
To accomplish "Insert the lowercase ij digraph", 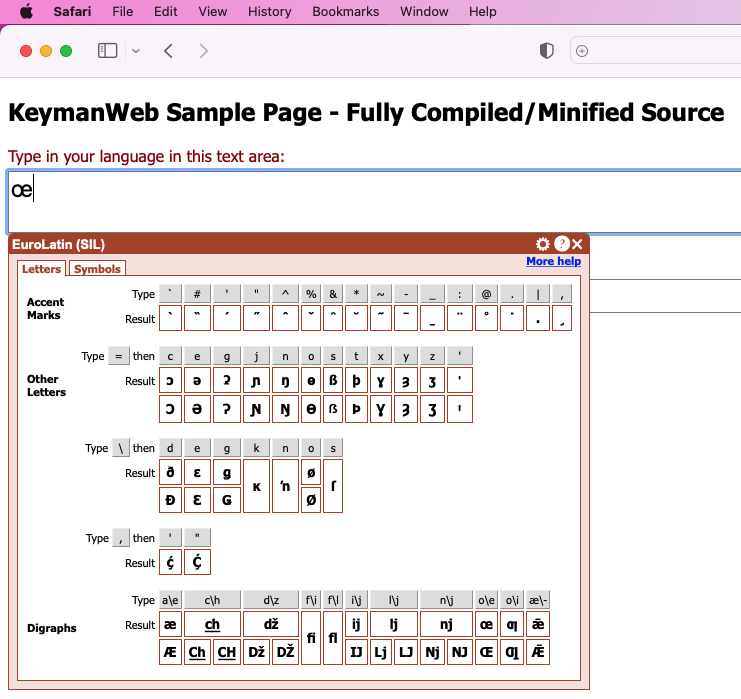I will [356, 624].
